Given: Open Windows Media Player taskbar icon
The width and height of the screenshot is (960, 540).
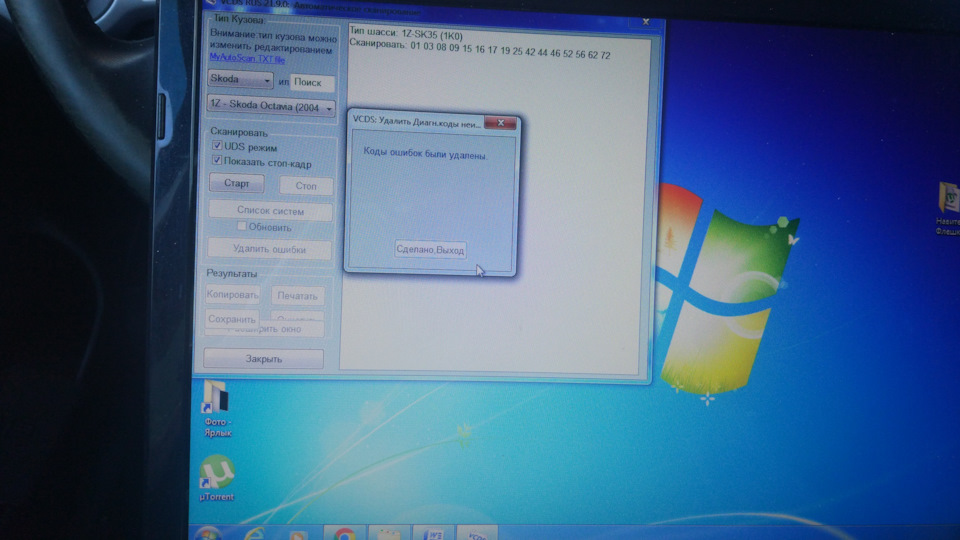Looking at the screenshot, I should [x=298, y=535].
